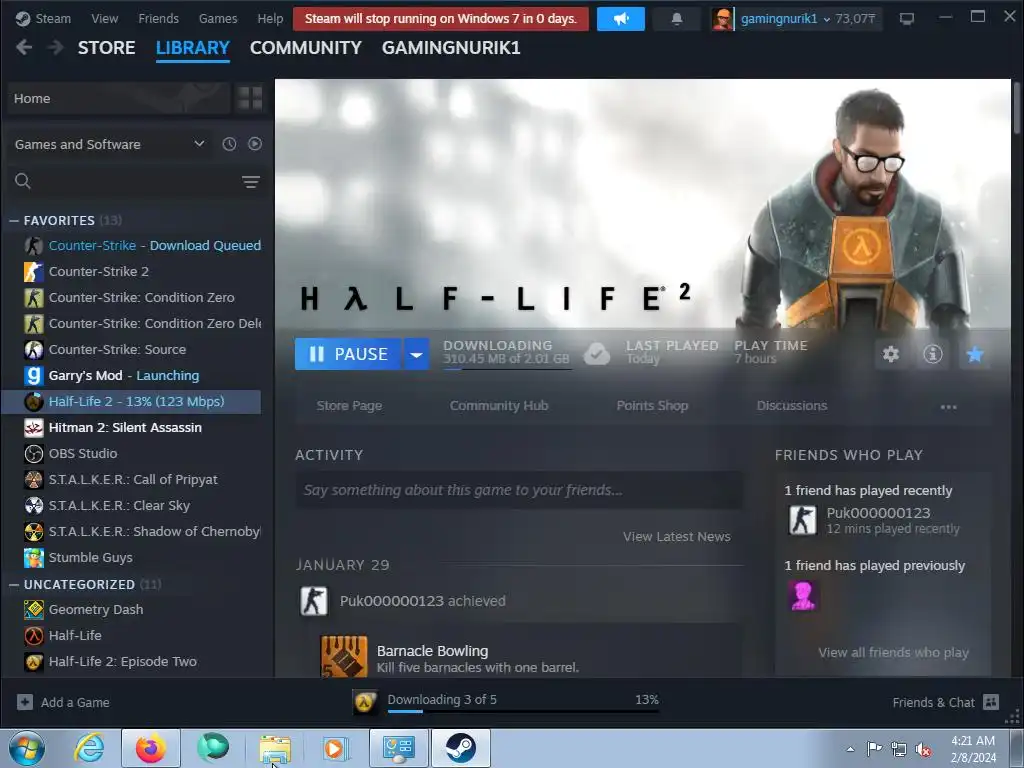The width and height of the screenshot is (1024, 768).
Task: Open the Help menu
Action: [270, 19]
